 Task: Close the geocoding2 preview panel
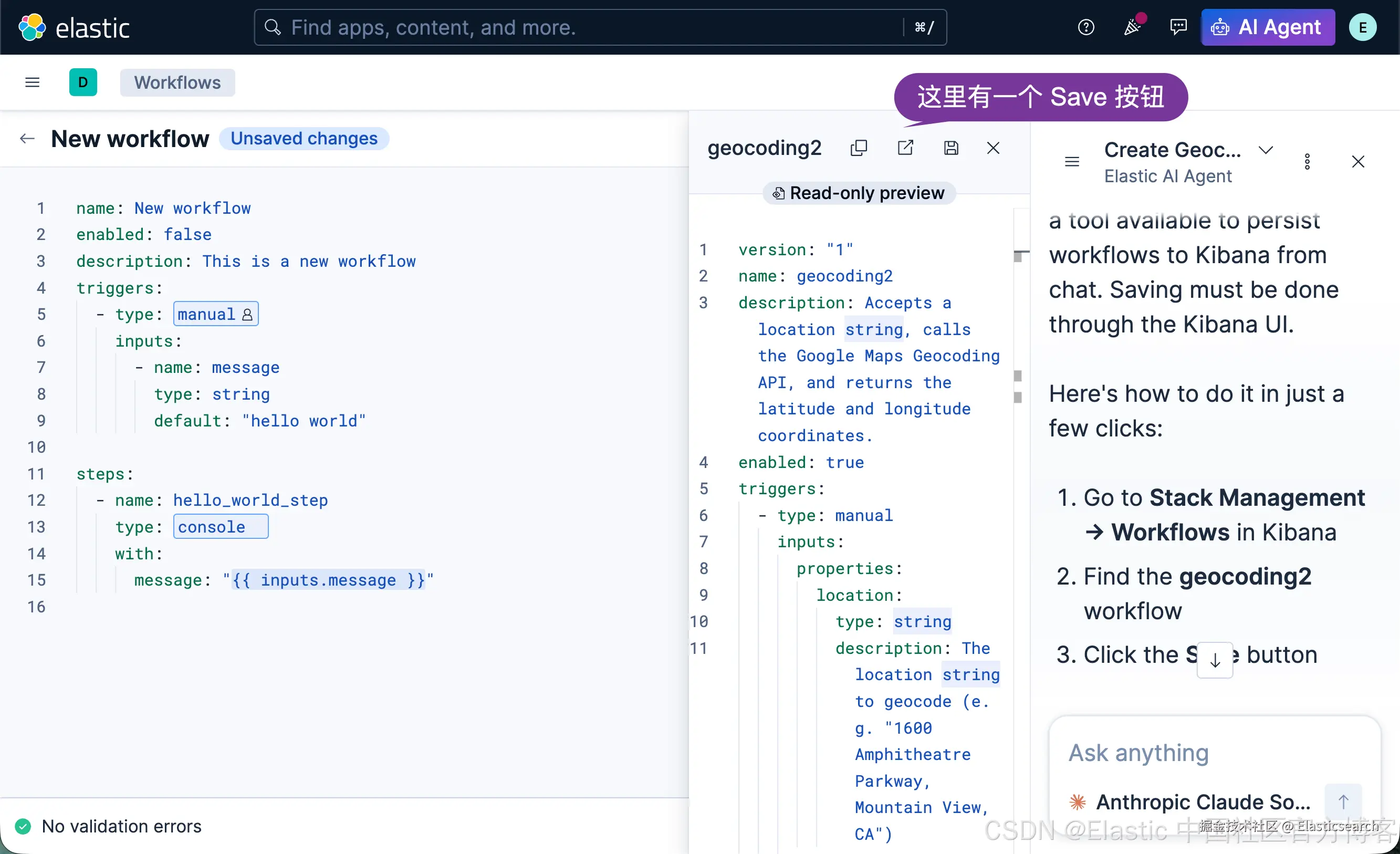tap(993, 148)
